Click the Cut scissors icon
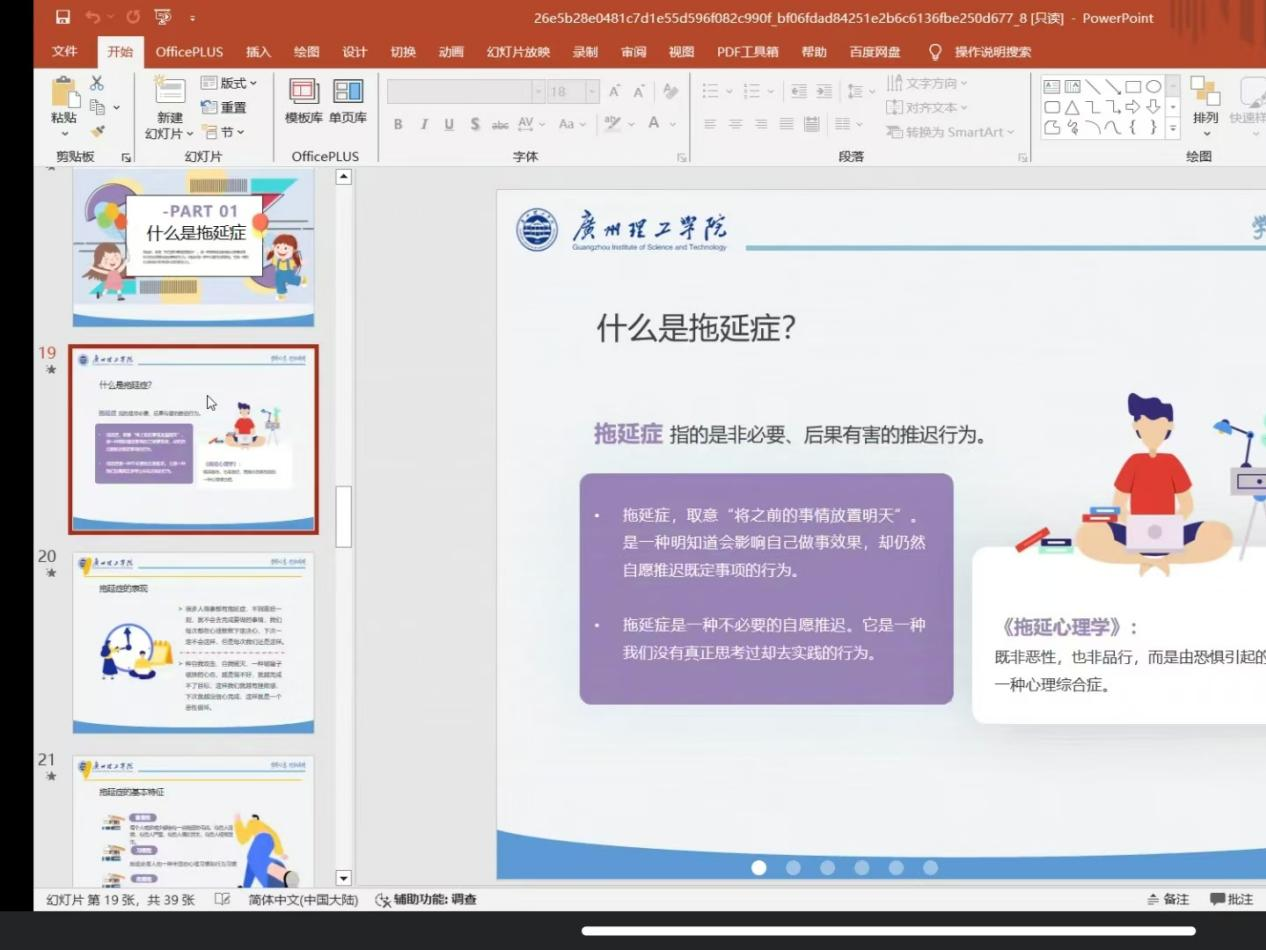The width and height of the screenshot is (1266, 950). pos(97,83)
